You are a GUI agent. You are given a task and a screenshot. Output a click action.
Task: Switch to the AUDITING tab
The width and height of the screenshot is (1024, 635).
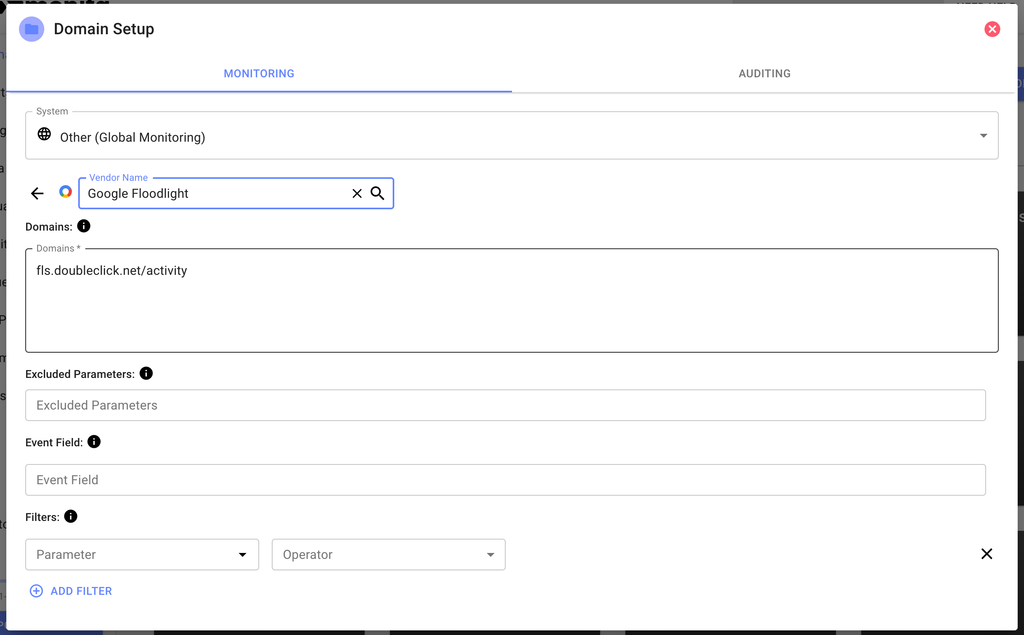tap(764, 73)
